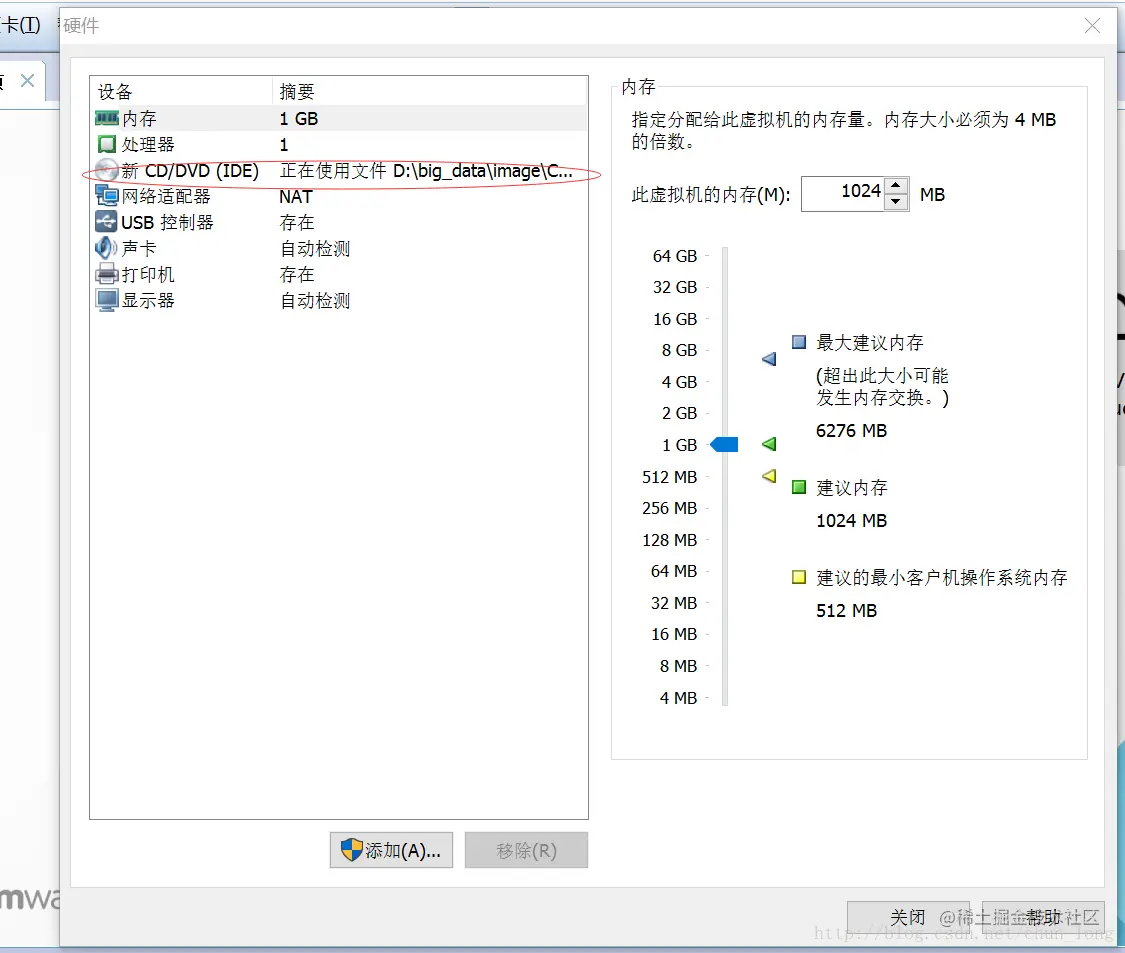Viewport: 1125px width, 953px height.
Task: Click the 8 MB label on the memory scale
Action: pyautogui.click(x=678, y=666)
